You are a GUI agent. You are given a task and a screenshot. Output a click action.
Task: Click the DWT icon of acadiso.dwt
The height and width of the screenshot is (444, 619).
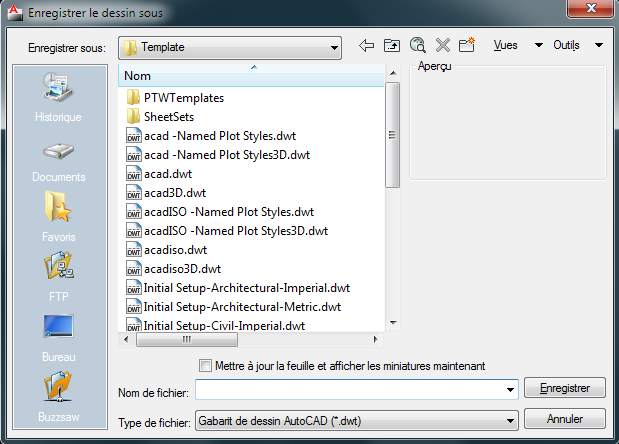[133, 250]
